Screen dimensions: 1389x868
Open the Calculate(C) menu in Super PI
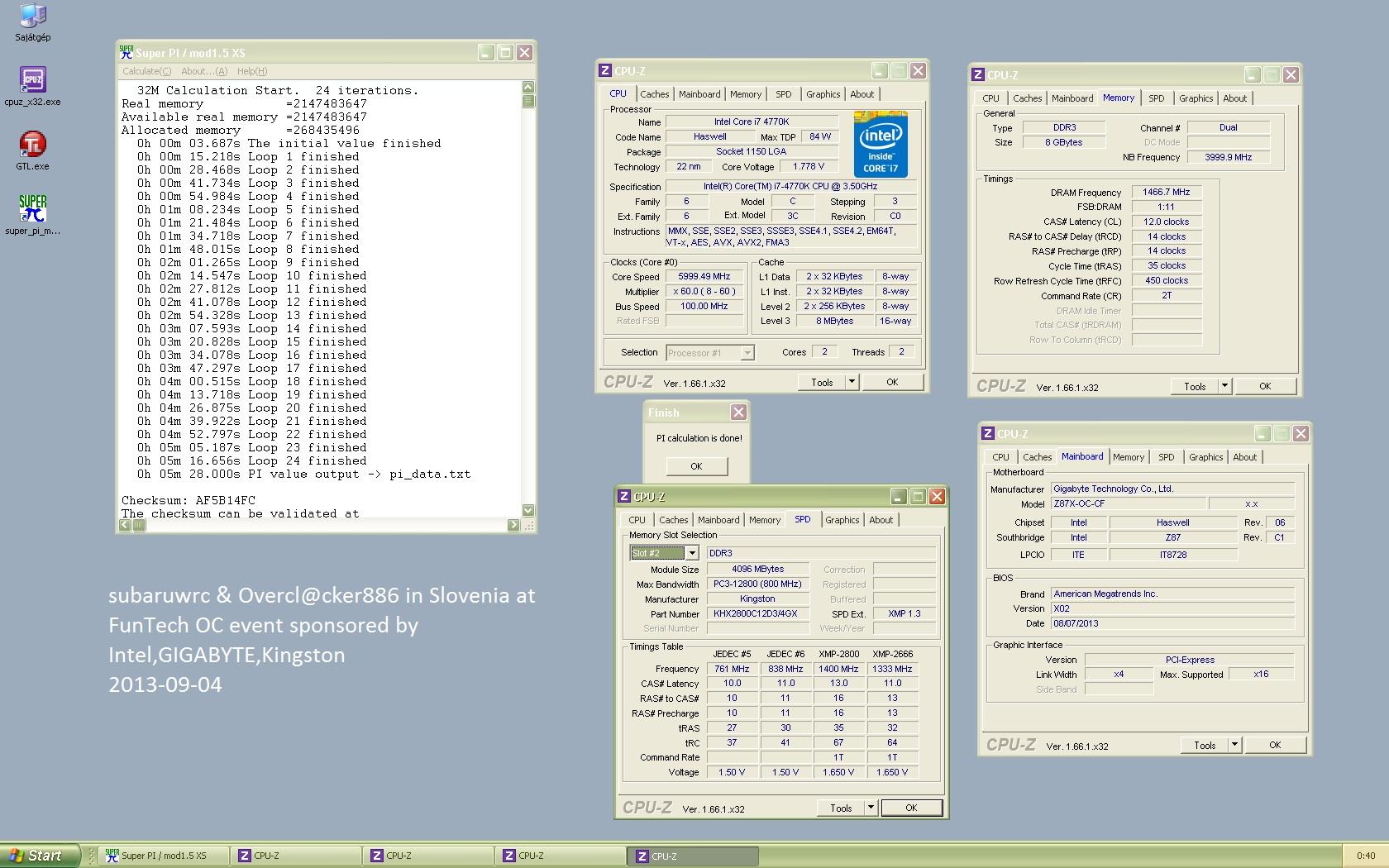coord(147,71)
